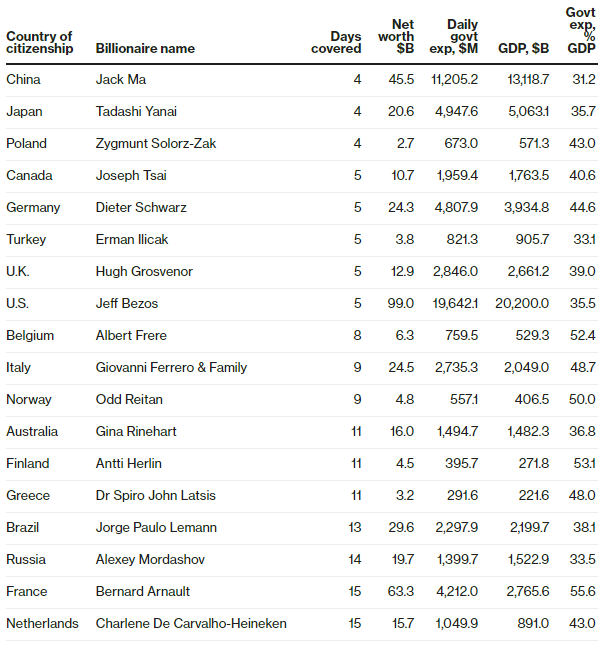Select Bernard Arnault's net worth 63.3
The height and width of the screenshot is (653, 598).
(401, 591)
